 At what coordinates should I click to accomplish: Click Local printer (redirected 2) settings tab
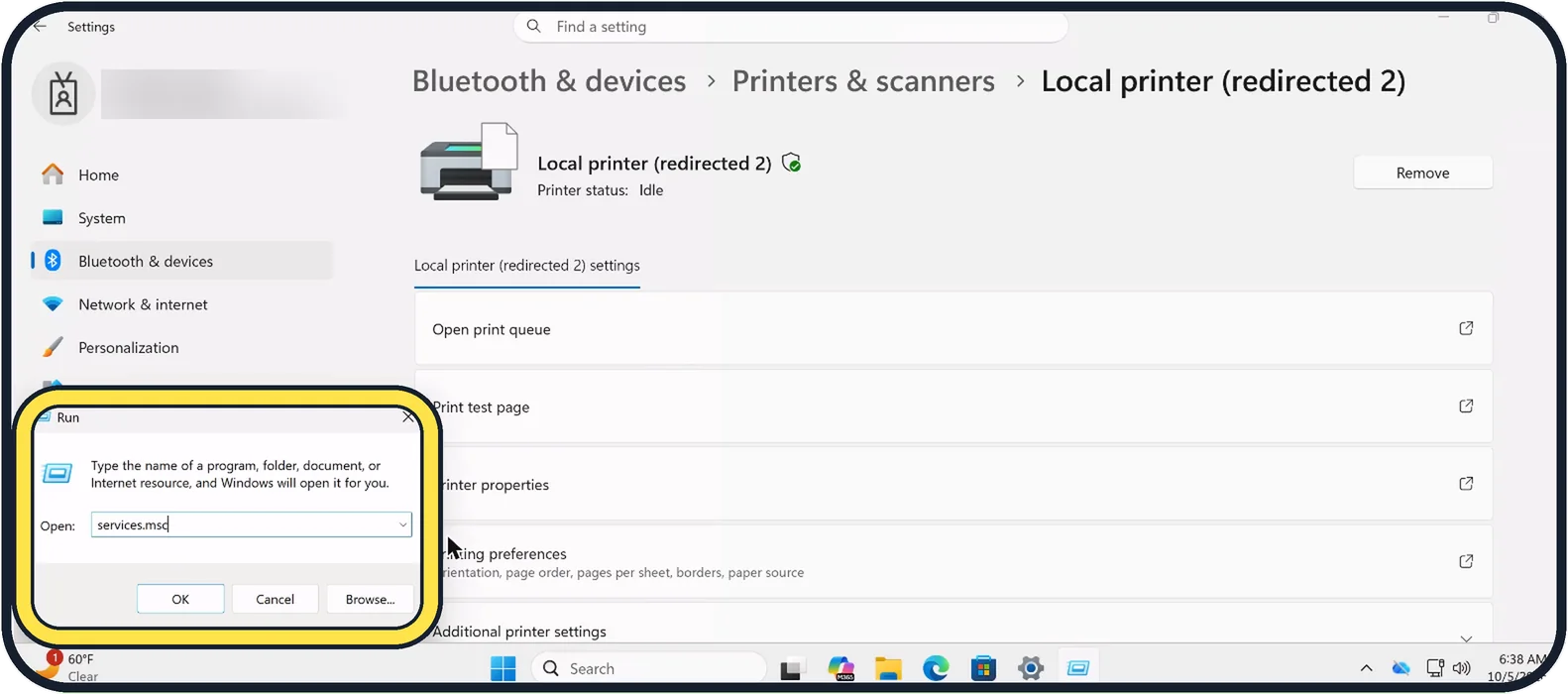[526, 266]
